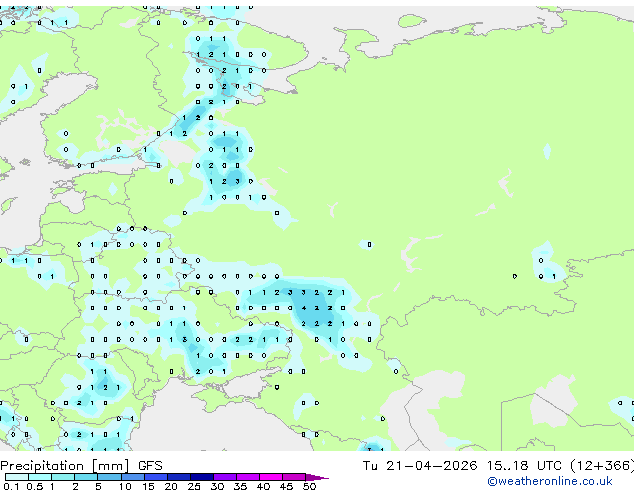Click the above-50 arrow tip of legend
This screenshot has height=490, width=634.
click(x=317, y=477)
